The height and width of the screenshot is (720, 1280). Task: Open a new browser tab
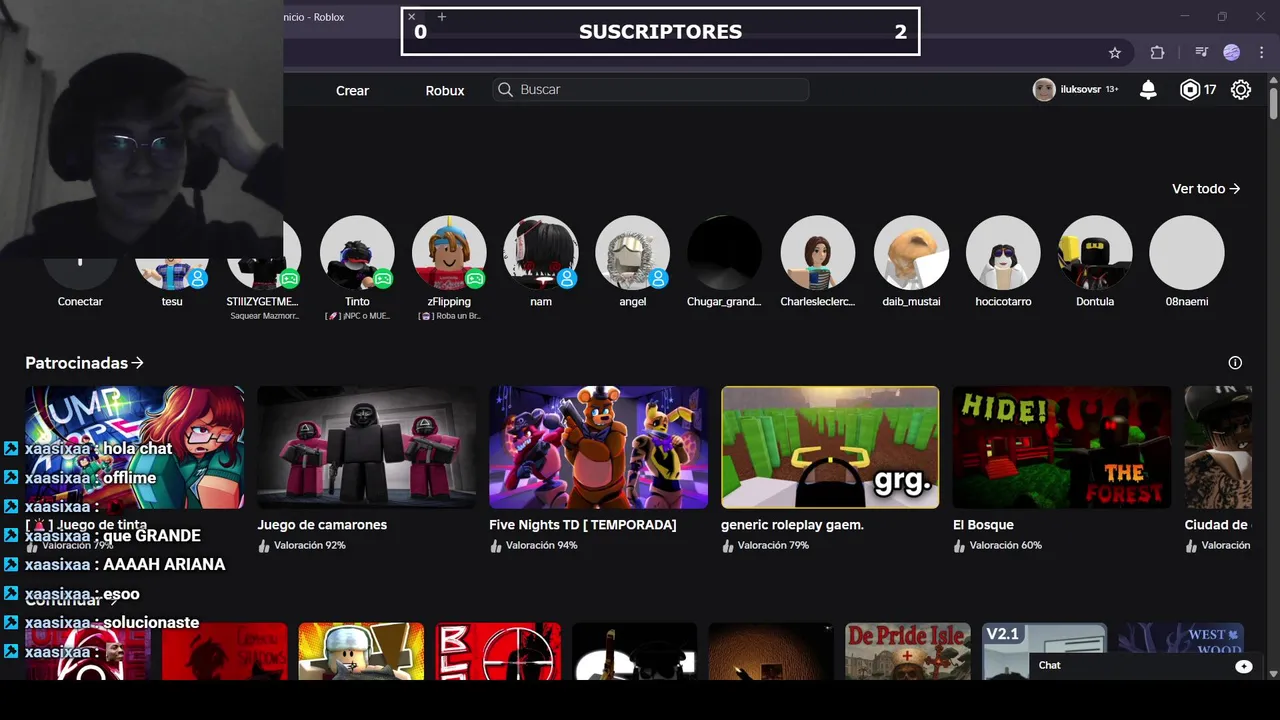[442, 17]
